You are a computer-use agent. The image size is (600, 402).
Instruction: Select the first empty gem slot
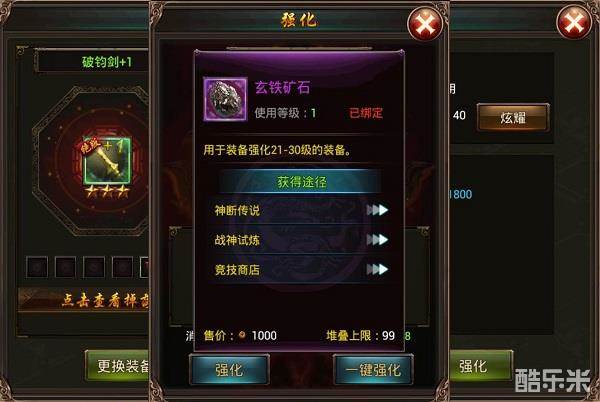(37, 267)
